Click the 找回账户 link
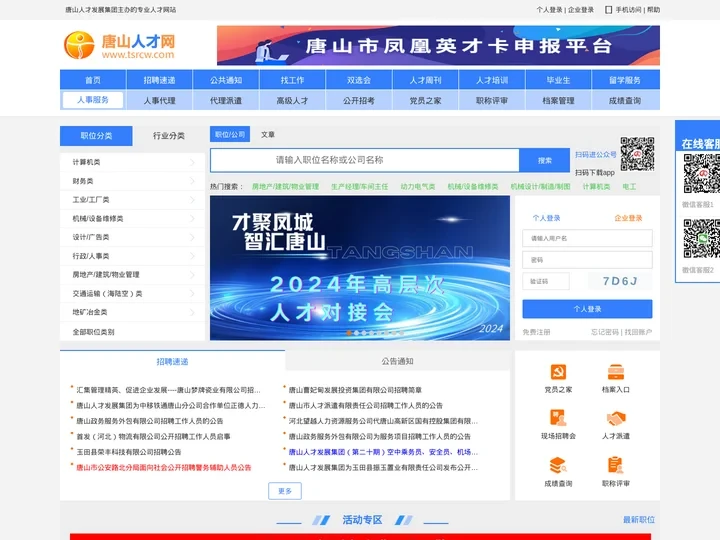The image size is (720, 540). (638, 332)
